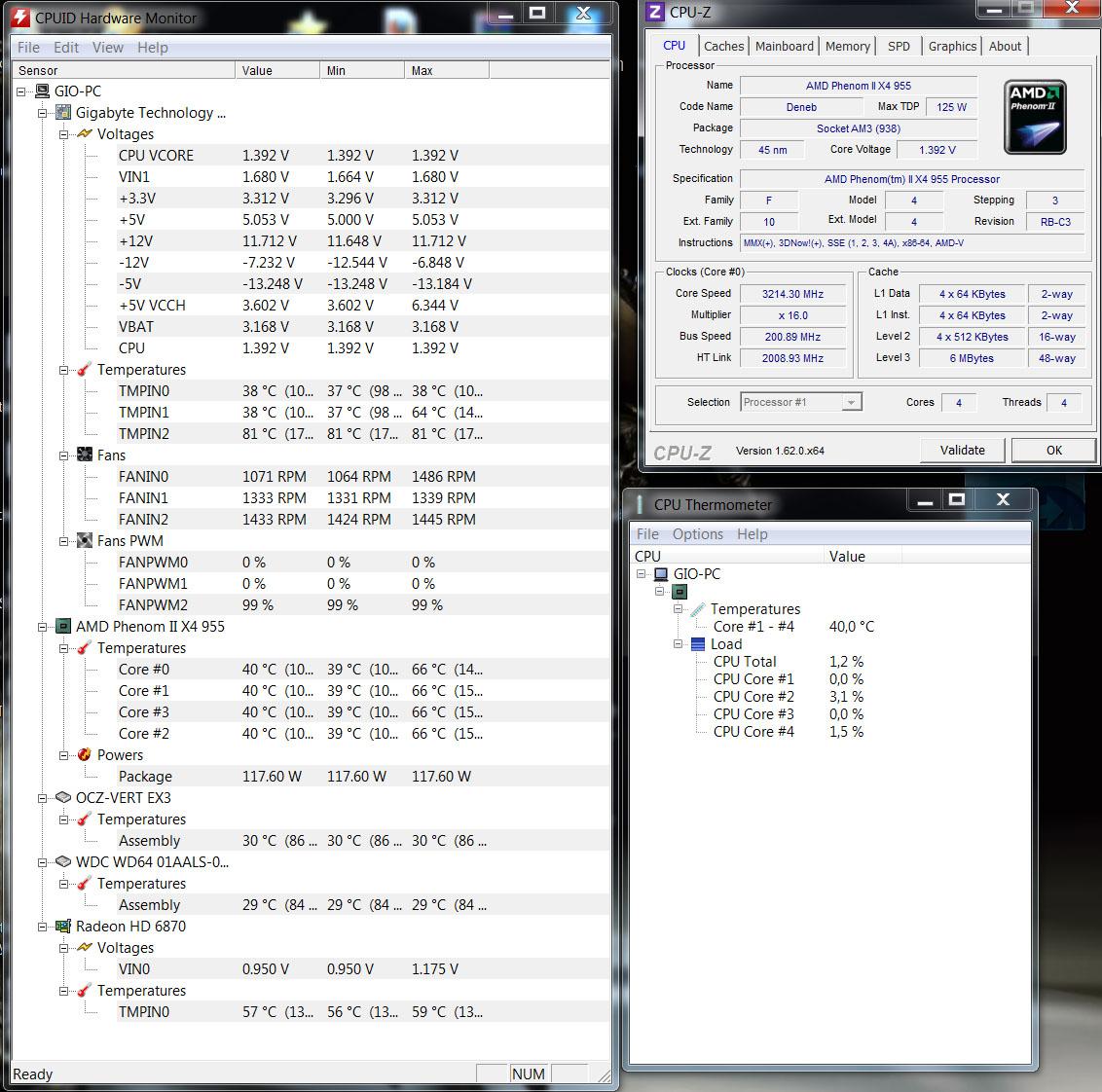This screenshot has width=1102, height=1092.
Task: Switch to the Memory tab in CPU-Z
Action: click(847, 46)
